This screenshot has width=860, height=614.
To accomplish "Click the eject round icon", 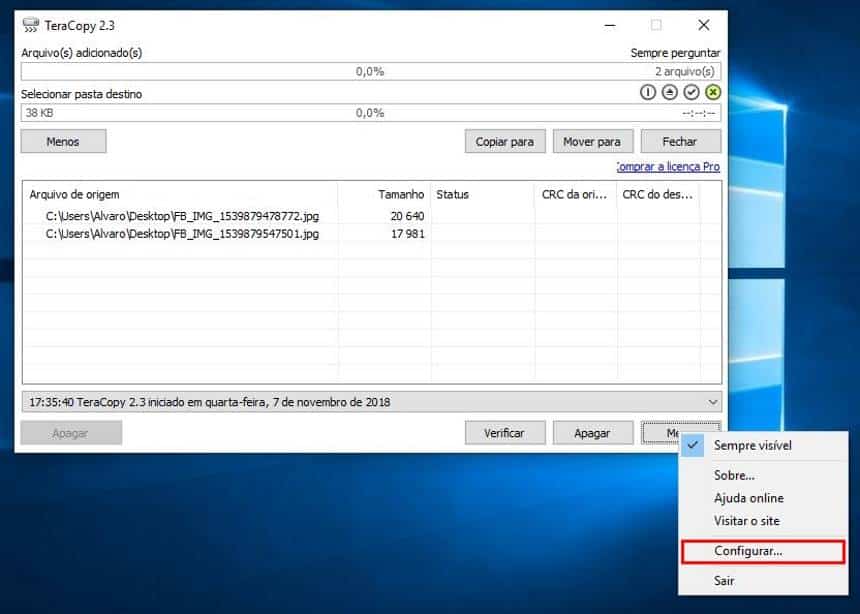I will coord(669,92).
